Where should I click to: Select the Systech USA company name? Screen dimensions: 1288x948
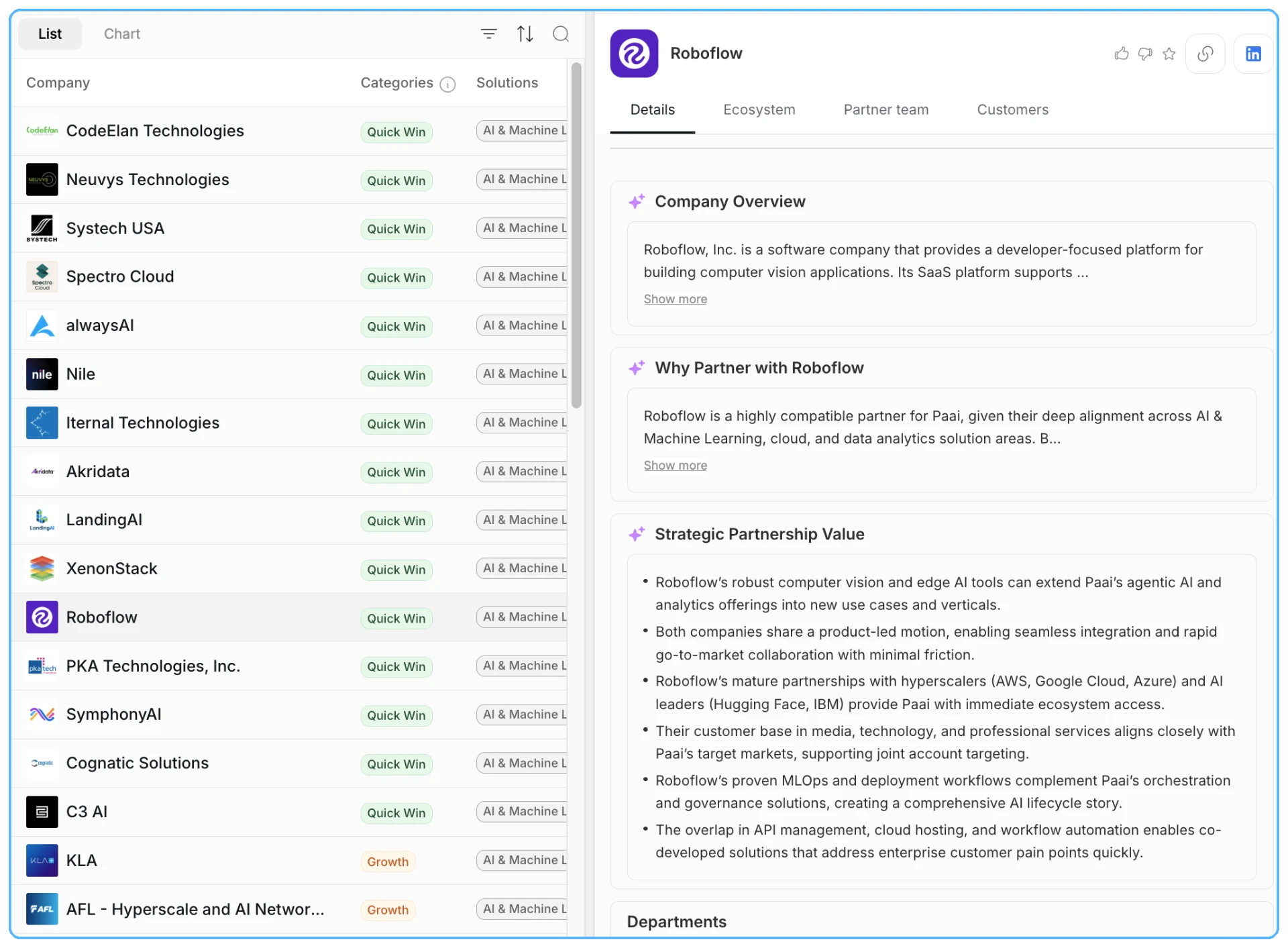(x=115, y=228)
